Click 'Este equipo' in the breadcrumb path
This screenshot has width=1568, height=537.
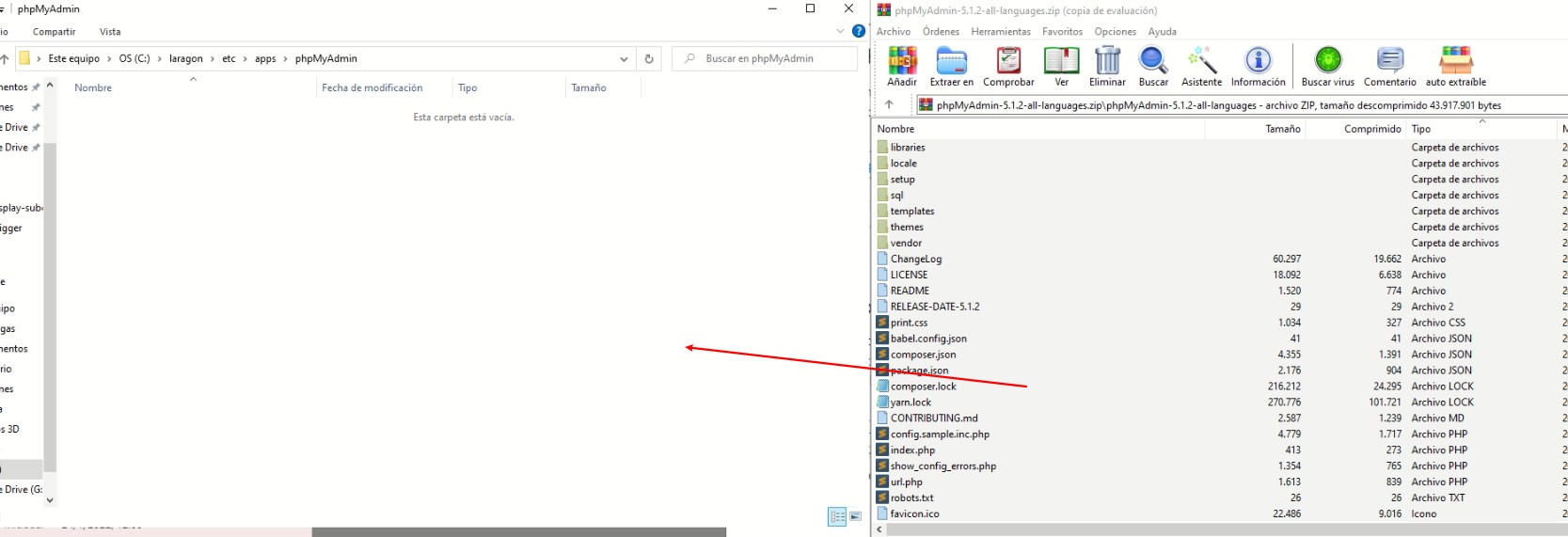(x=74, y=58)
